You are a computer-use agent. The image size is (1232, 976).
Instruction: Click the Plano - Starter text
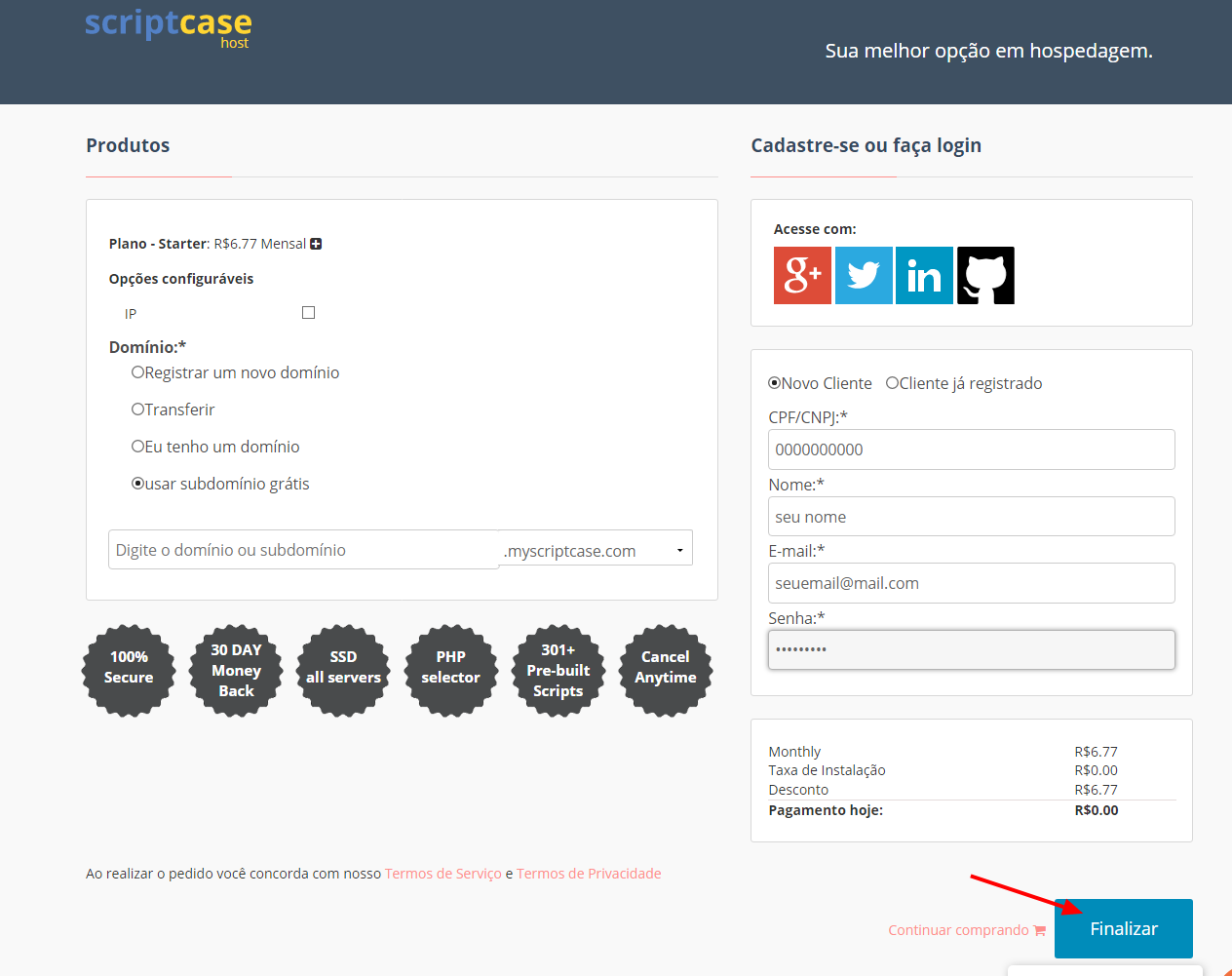pos(158,244)
